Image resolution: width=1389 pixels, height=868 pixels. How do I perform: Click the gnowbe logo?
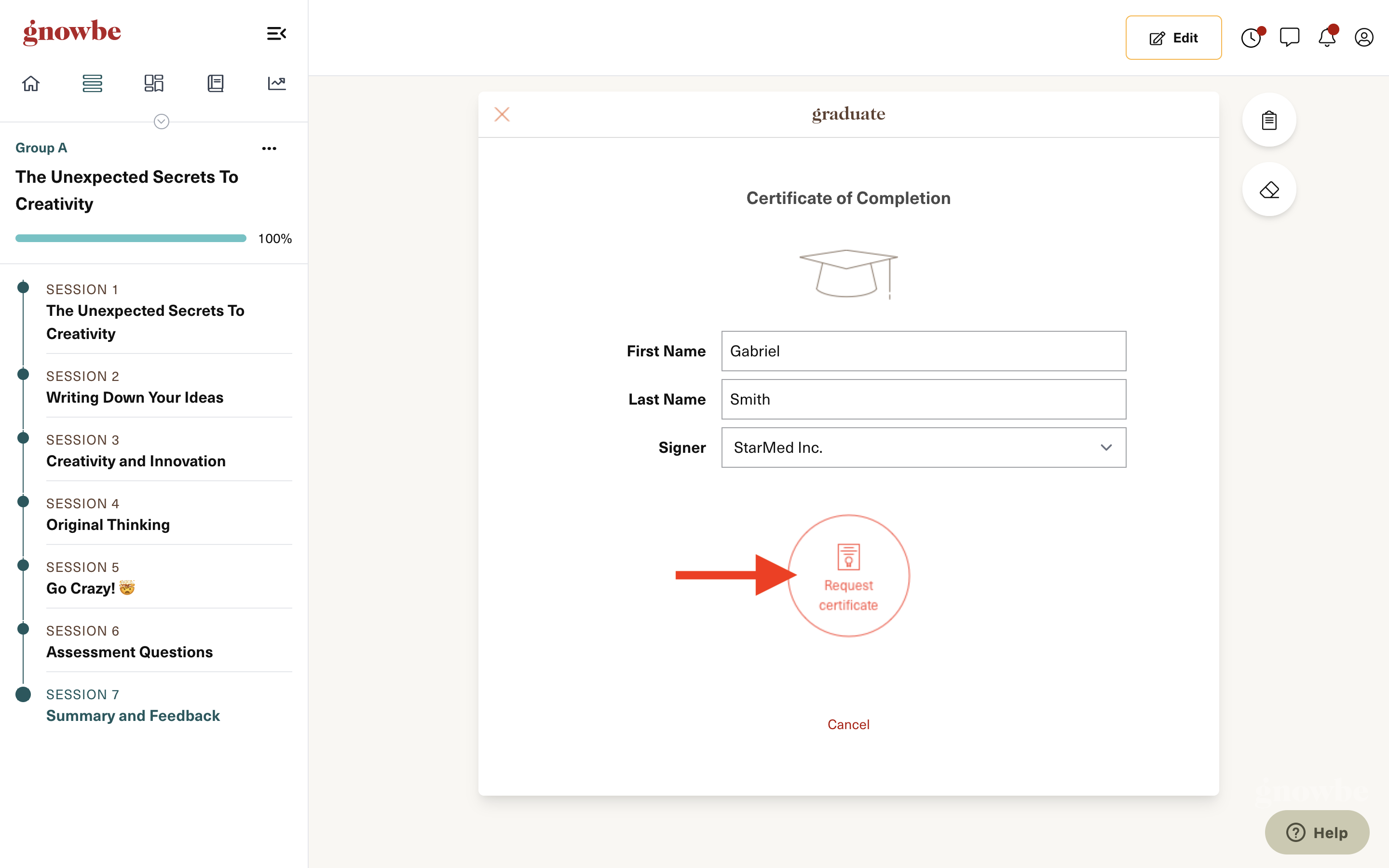pyautogui.click(x=72, y=32)
